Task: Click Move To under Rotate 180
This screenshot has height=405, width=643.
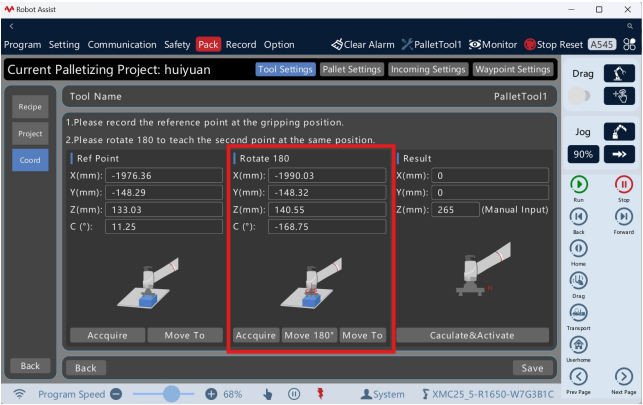Action: coord(363,335)
